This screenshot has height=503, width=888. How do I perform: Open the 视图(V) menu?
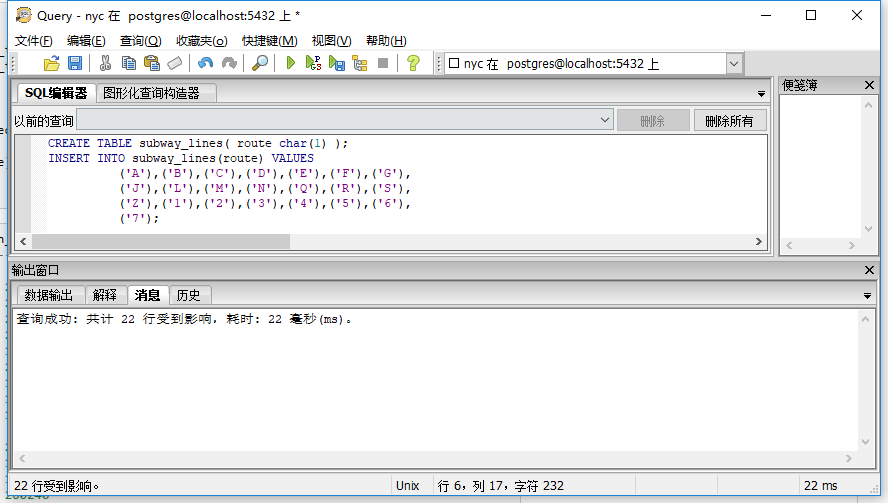(x=331, y=41)
